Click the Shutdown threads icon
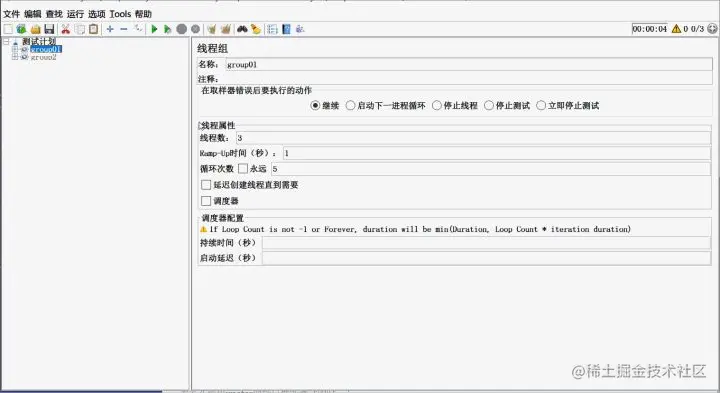Viewport: 720px width, 393px height. click(x=196, y=29)
